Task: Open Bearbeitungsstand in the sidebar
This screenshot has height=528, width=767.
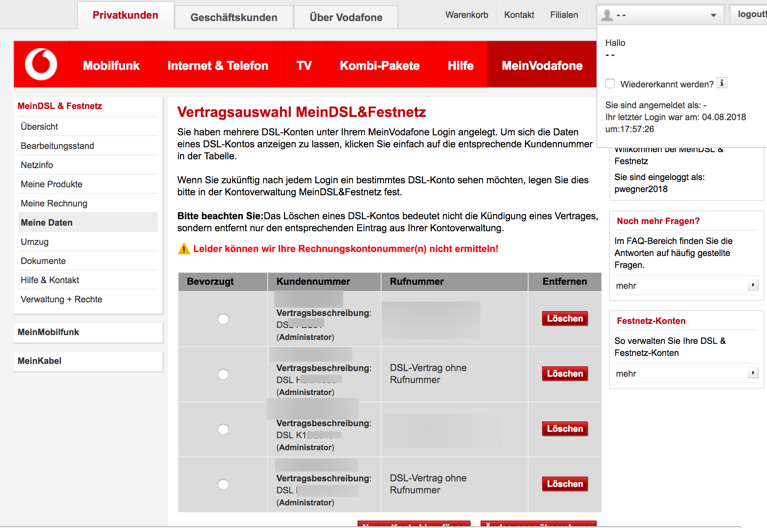Action: pyautogui.click(x=57, y=146)
